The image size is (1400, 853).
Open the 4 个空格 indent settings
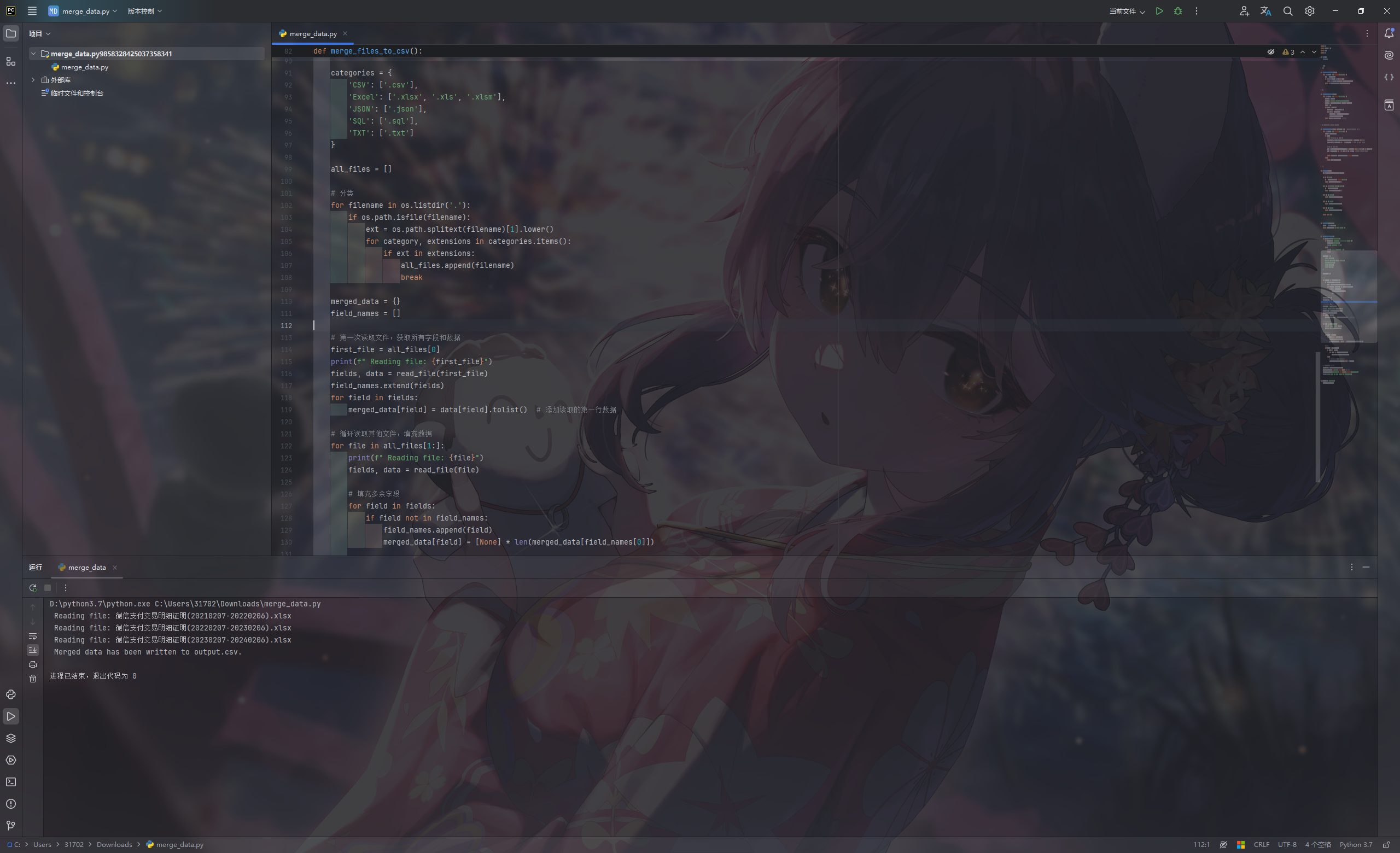(1318, 844)
